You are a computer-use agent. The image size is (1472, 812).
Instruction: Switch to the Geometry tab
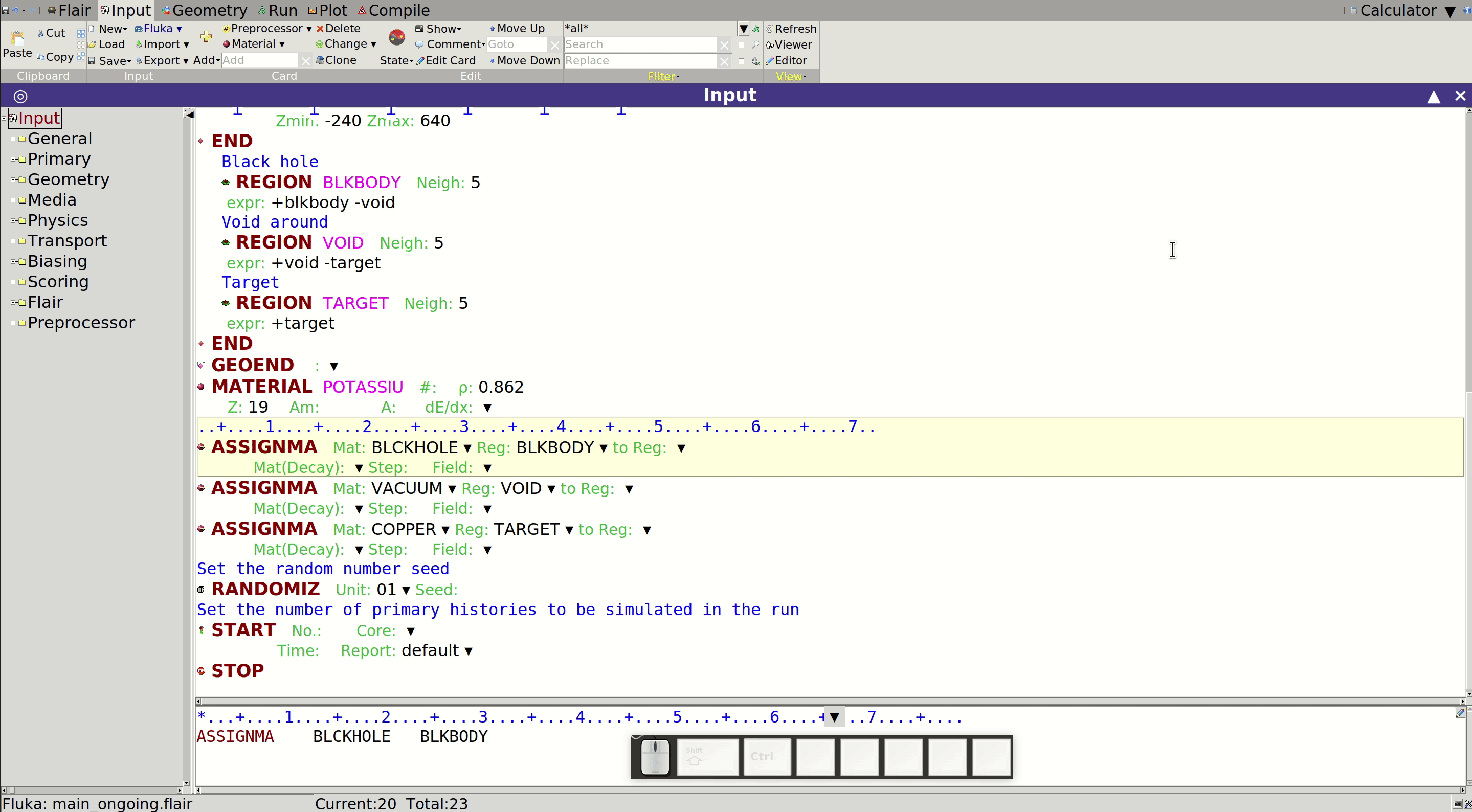pos(204,10)
